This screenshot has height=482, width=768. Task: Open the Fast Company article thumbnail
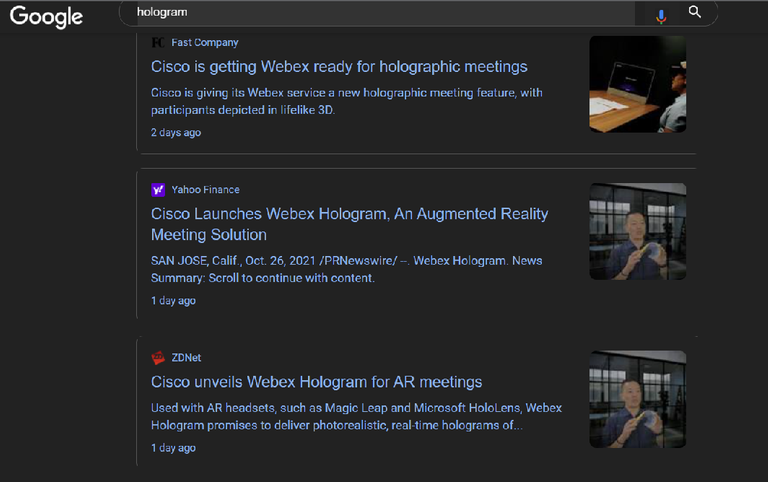[637, 84]
